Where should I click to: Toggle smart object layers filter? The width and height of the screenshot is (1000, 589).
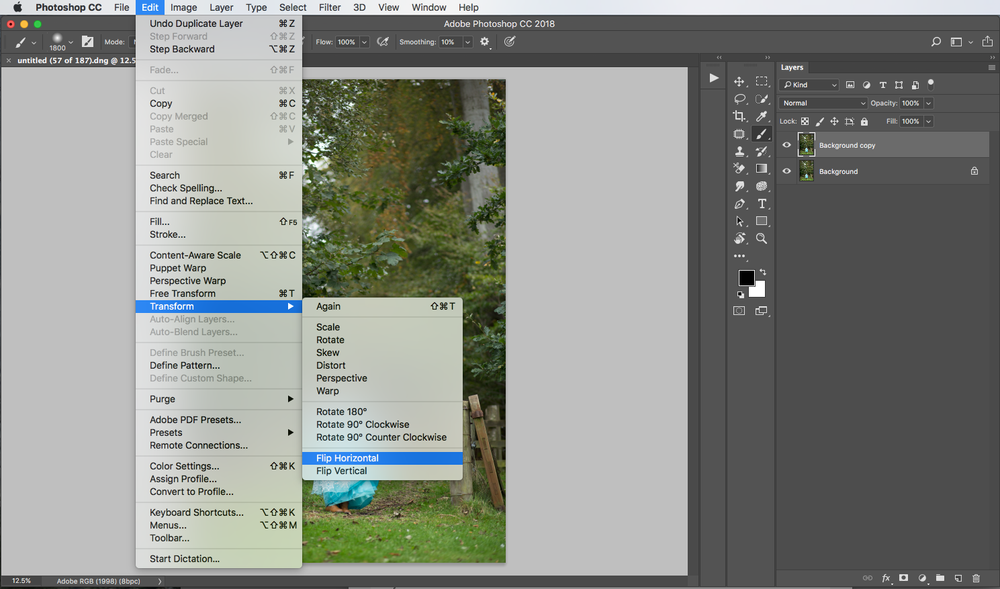(915, 85)
